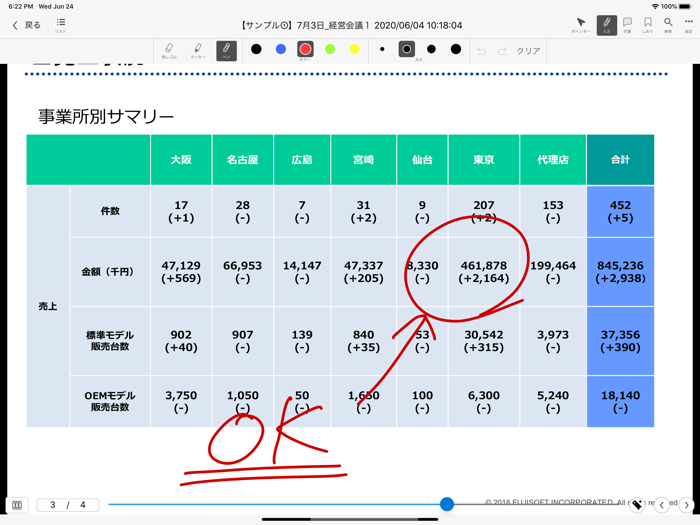
Task: Click the 代理店 column header
Action: 553,159
